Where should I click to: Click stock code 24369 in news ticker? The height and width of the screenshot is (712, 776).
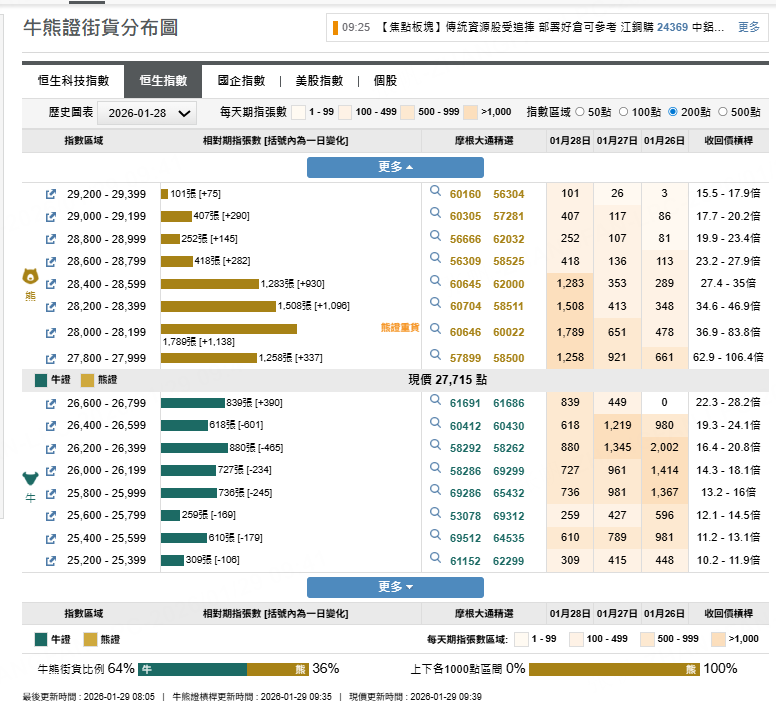672,27
